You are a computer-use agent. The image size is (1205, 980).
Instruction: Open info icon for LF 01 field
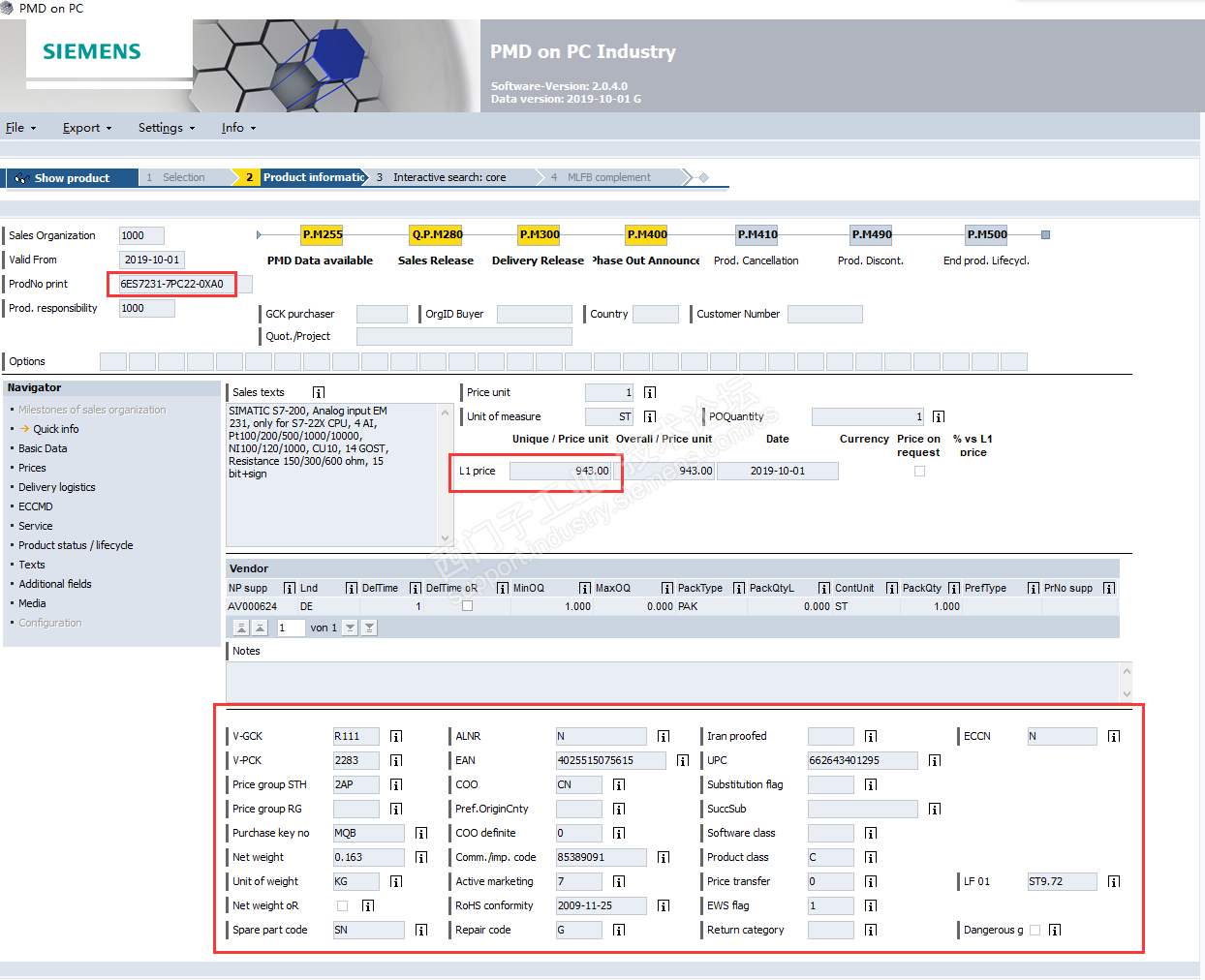[x=1114, y=881]
